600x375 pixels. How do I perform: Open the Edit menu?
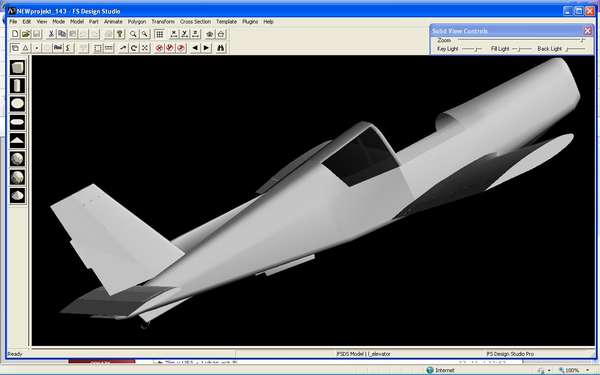[26, 22]
